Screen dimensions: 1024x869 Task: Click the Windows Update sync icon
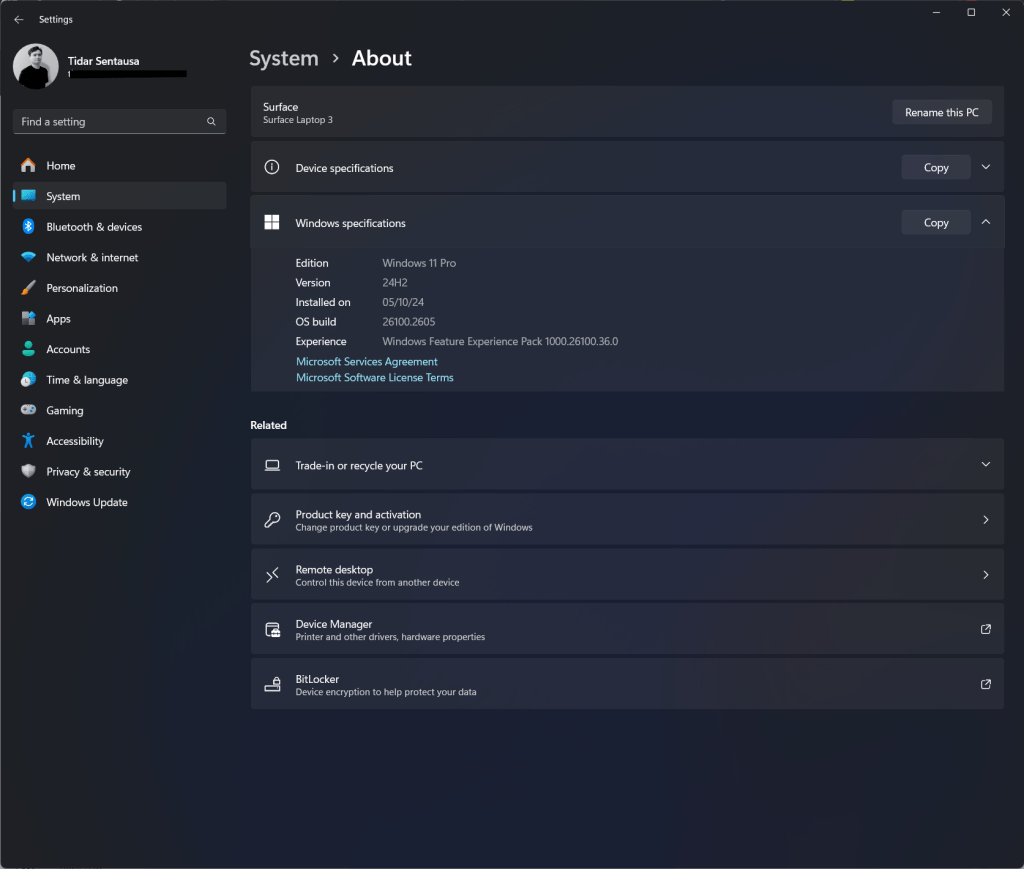point(28,502)
